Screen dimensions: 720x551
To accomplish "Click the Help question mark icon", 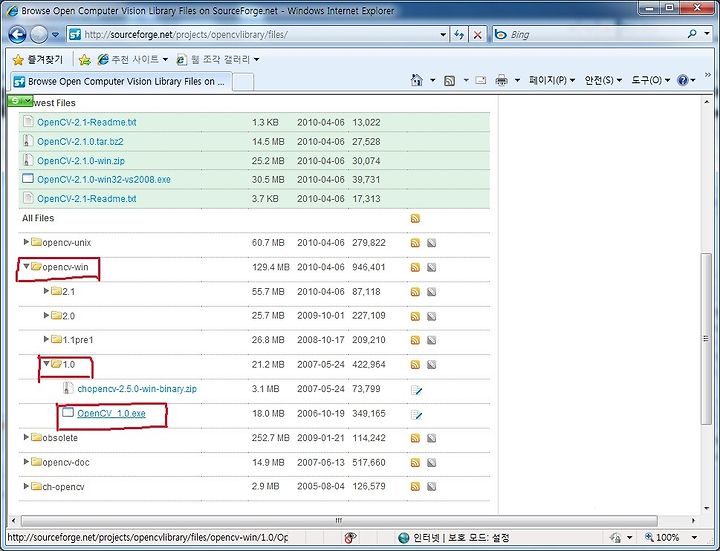I will tap(683, 80).
